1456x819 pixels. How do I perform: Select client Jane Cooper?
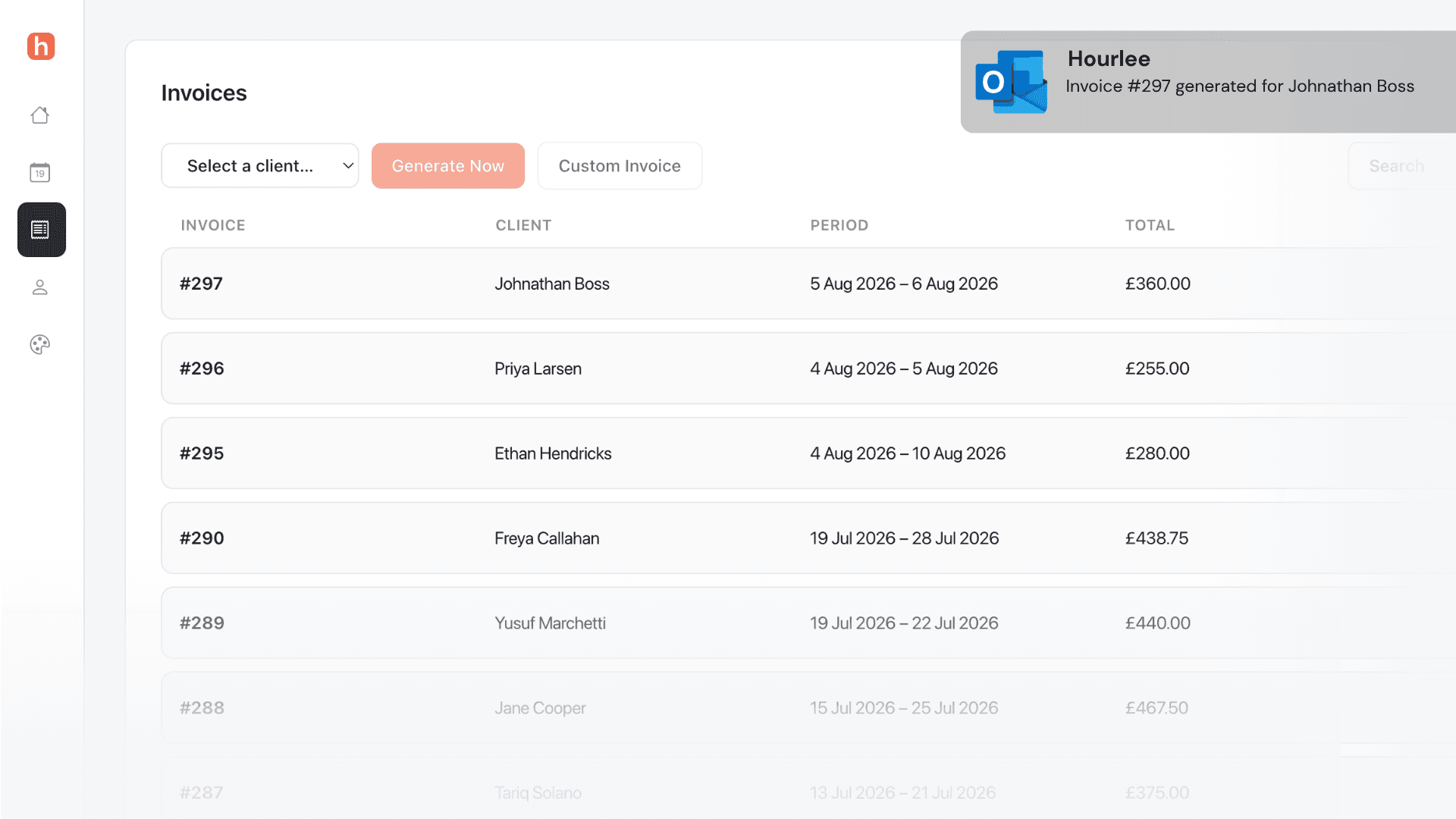540,708
